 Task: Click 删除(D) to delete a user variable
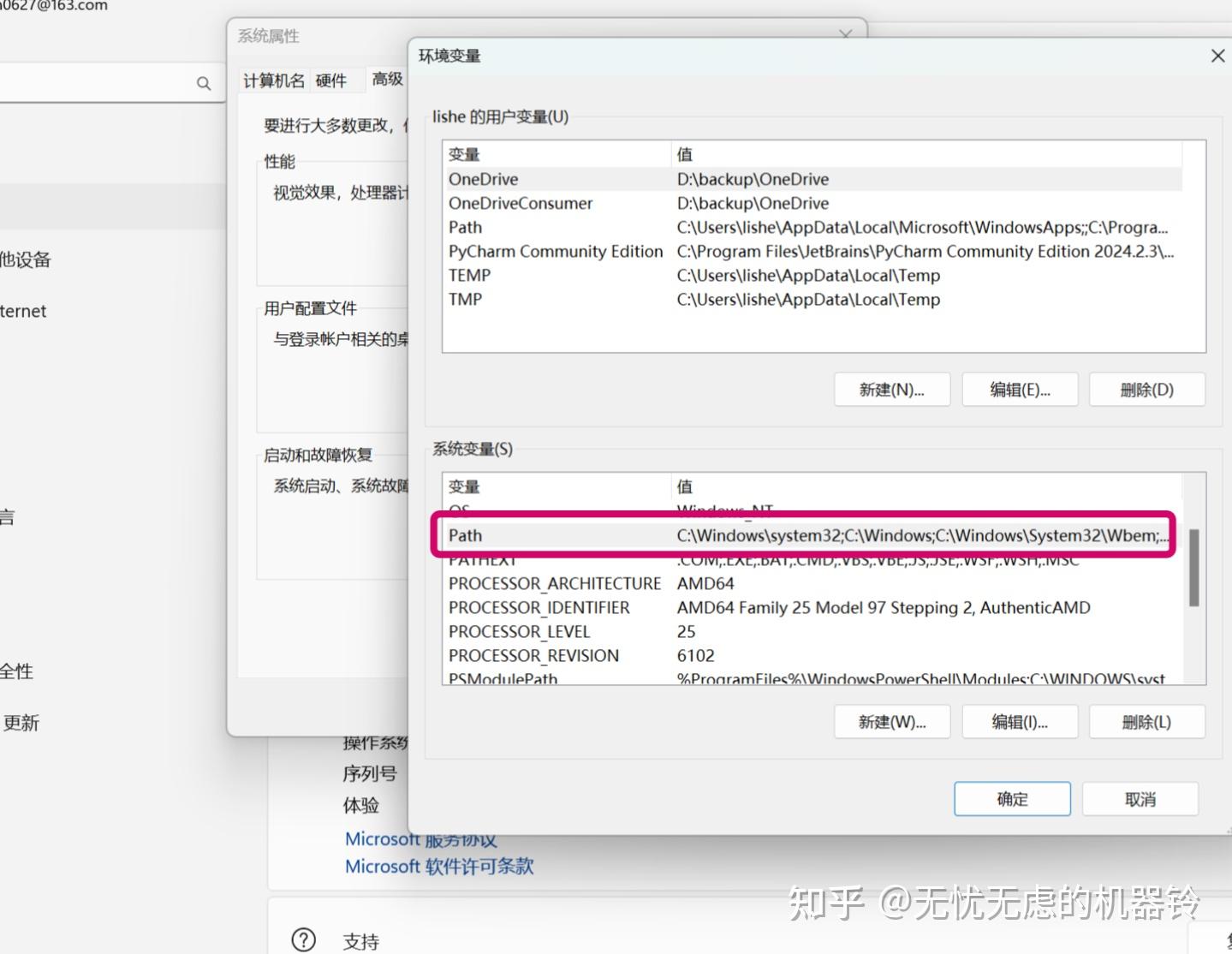[1146, 389]
